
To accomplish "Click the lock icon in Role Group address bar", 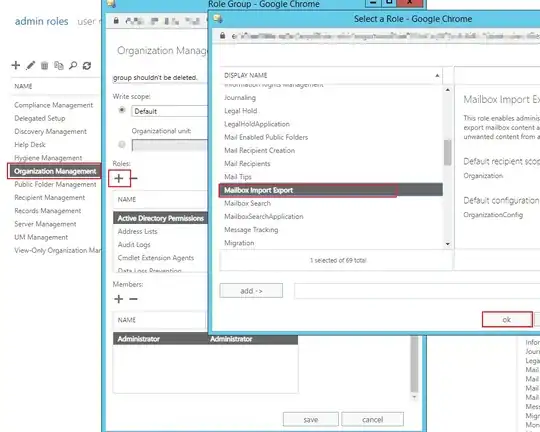I will pos(116,21).
